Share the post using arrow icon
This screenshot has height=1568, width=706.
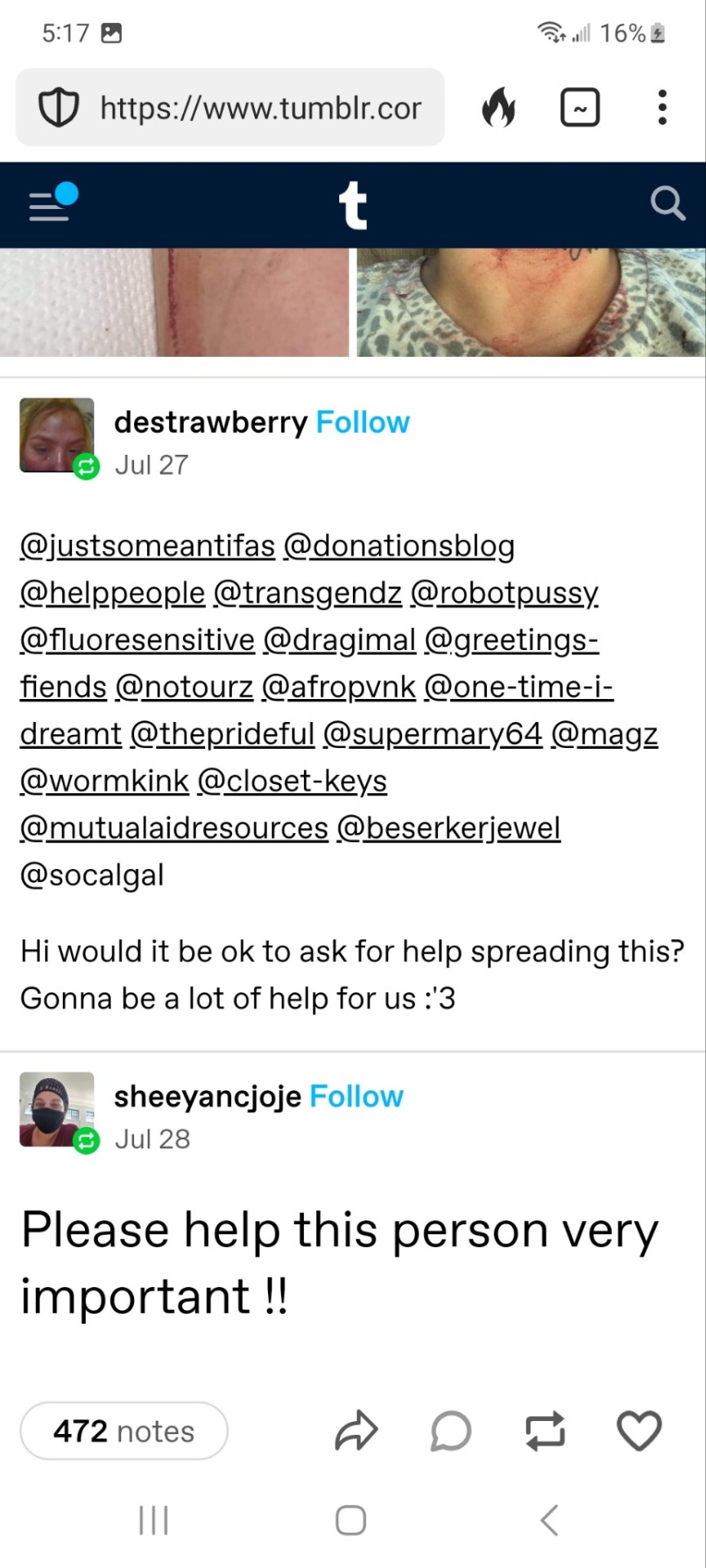[356, 1431]
